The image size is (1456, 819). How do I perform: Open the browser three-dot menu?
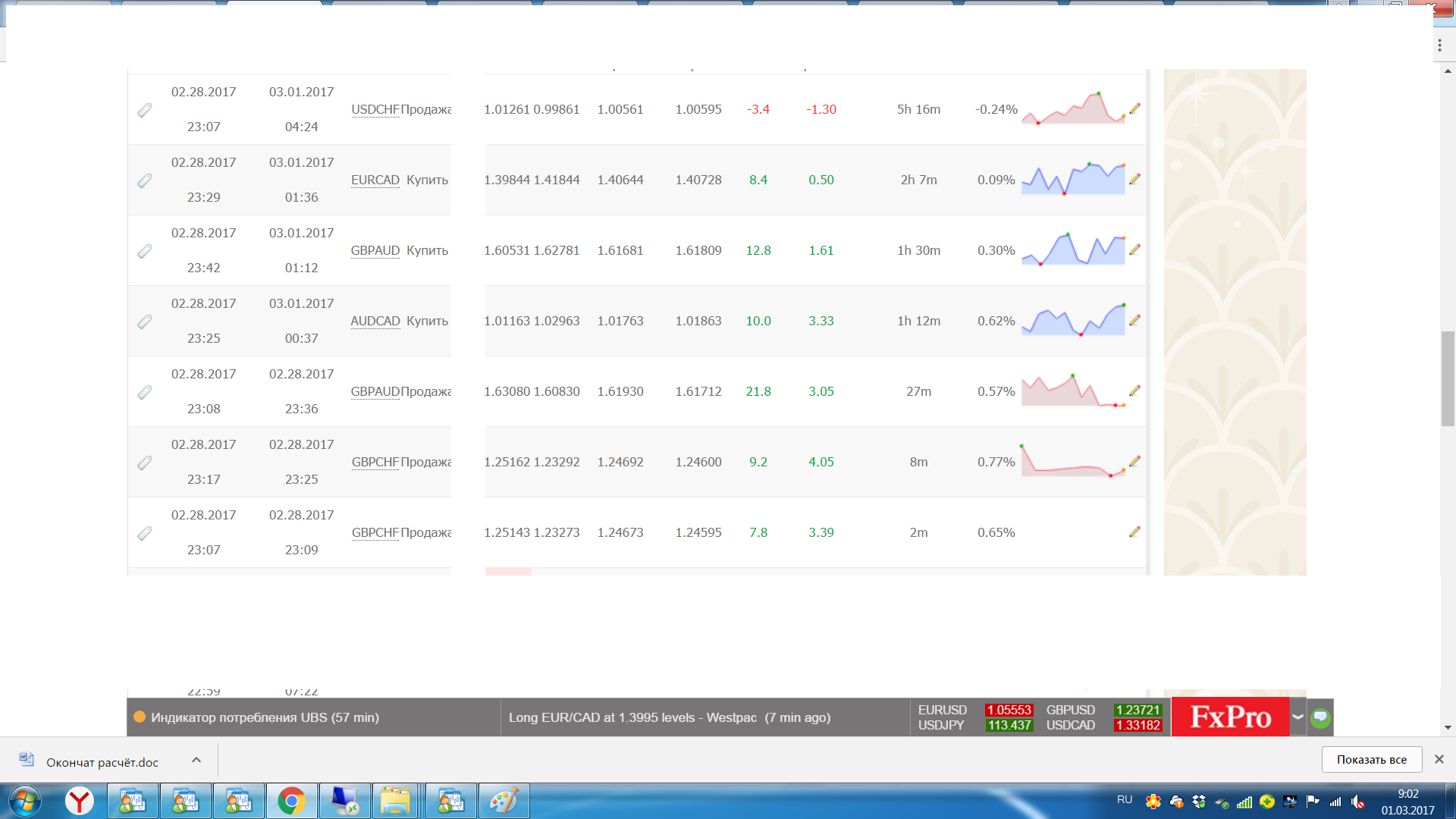(1439, 45)
